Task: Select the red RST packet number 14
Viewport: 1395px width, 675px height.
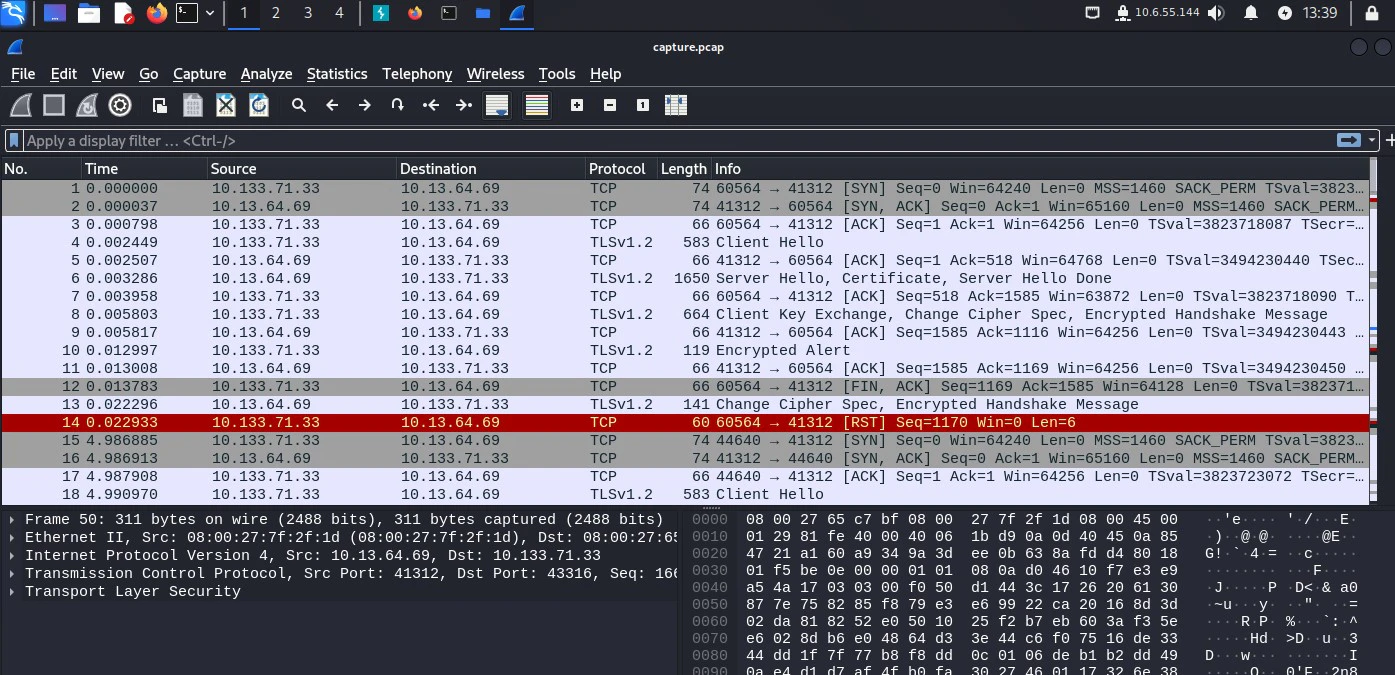Action: tap(400, 422)
